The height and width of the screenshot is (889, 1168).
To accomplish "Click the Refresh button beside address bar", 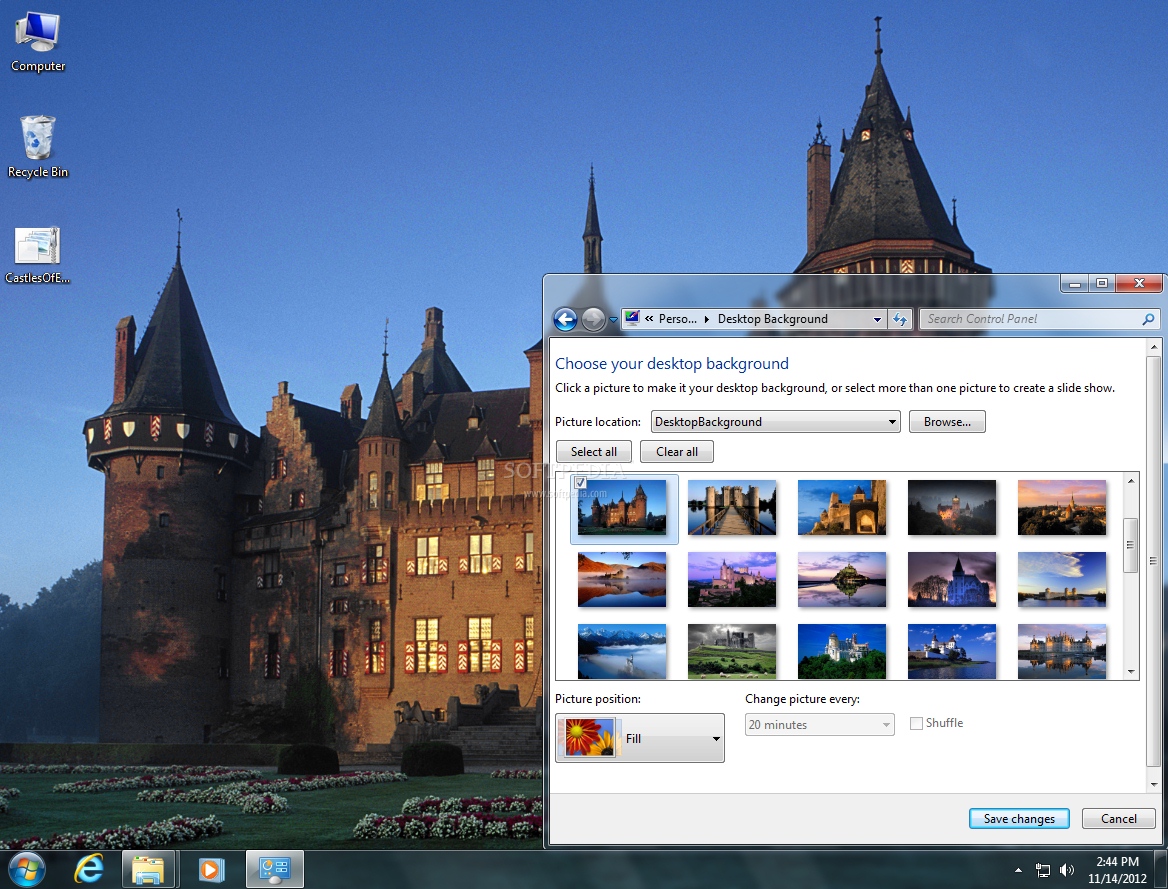I will 900,319.
